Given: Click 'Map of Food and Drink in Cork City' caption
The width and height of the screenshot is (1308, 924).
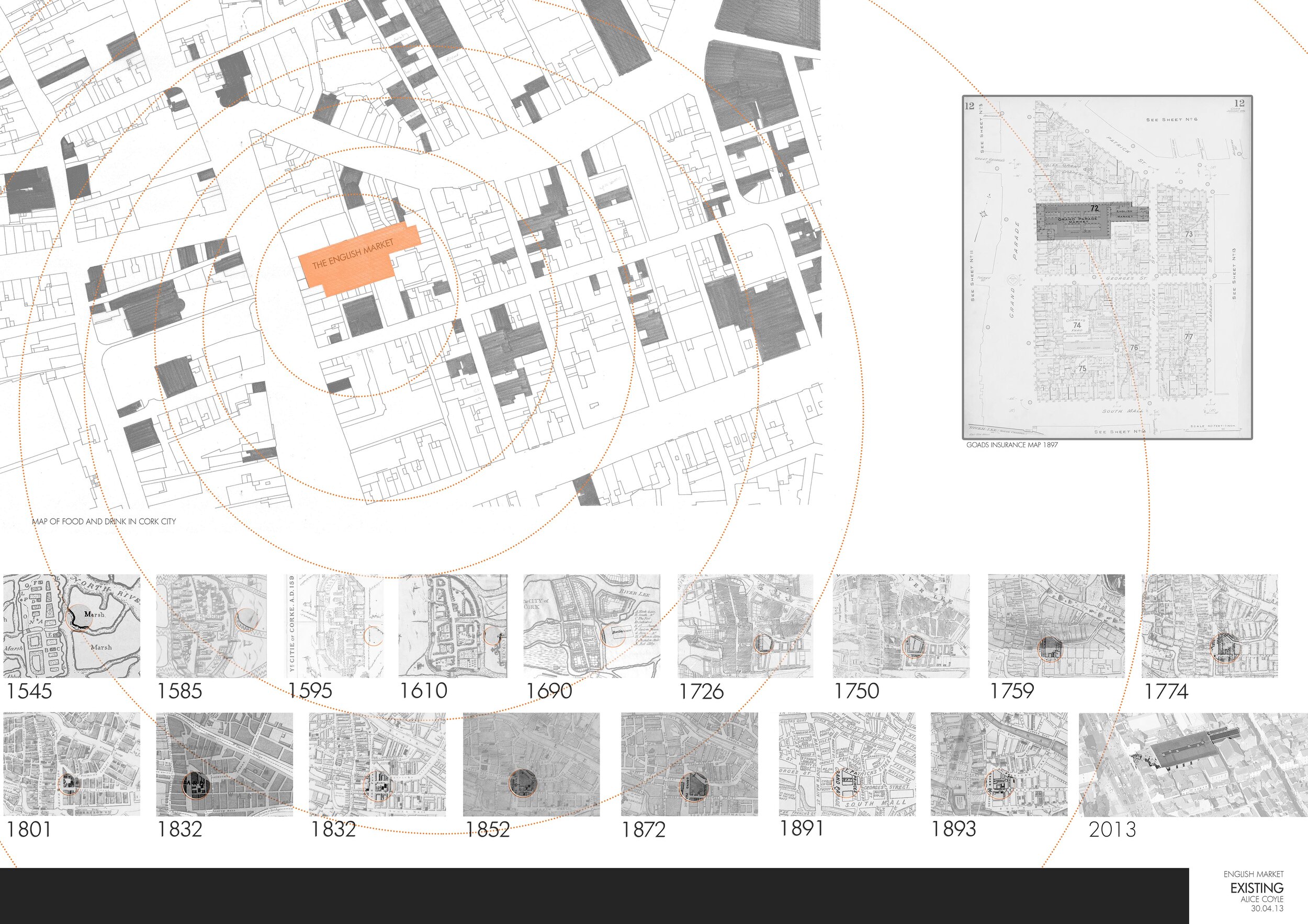Looking at the screenshot, I should point(104,521).
